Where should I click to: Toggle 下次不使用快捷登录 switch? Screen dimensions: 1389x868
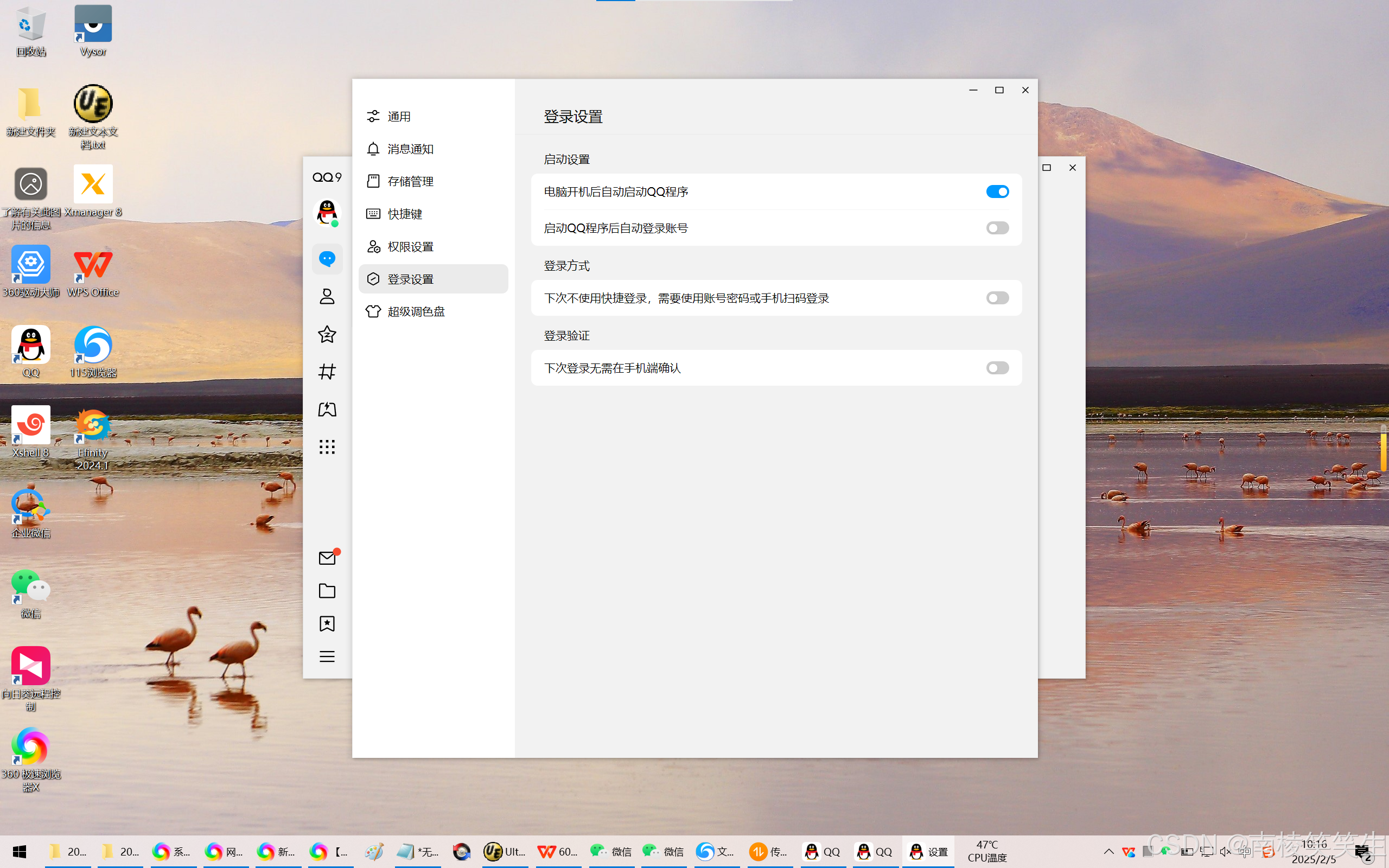click(997, 298)
